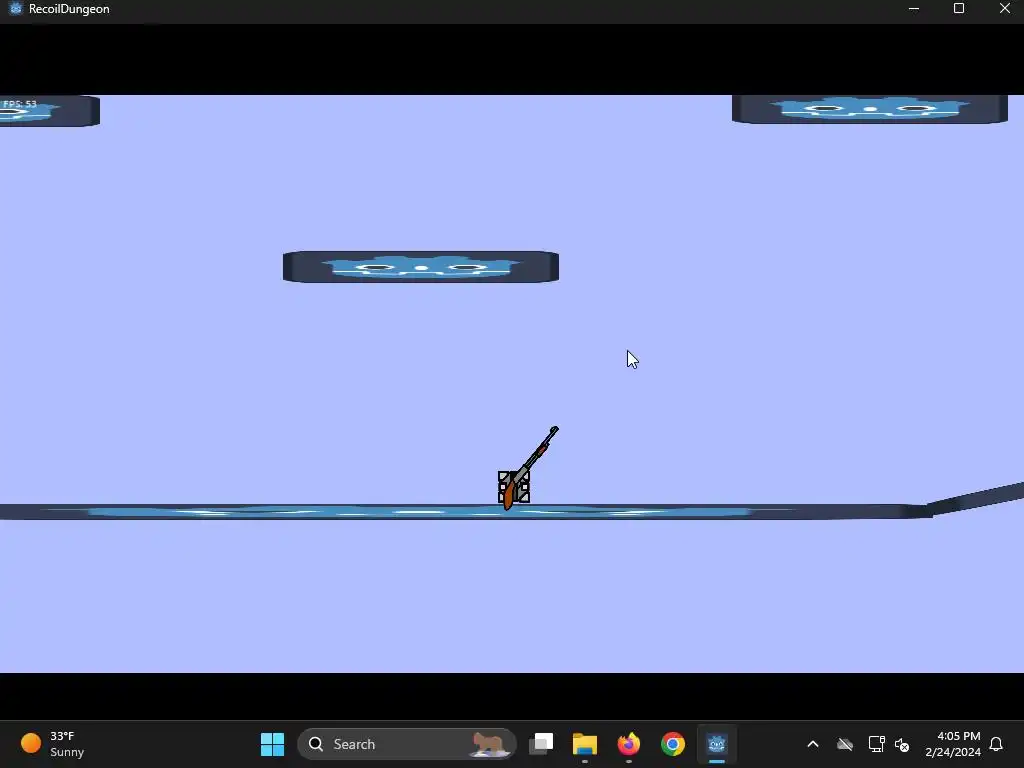Click the long ground platform
This screenshot has height=768, width=1024.
coord(465,511)
